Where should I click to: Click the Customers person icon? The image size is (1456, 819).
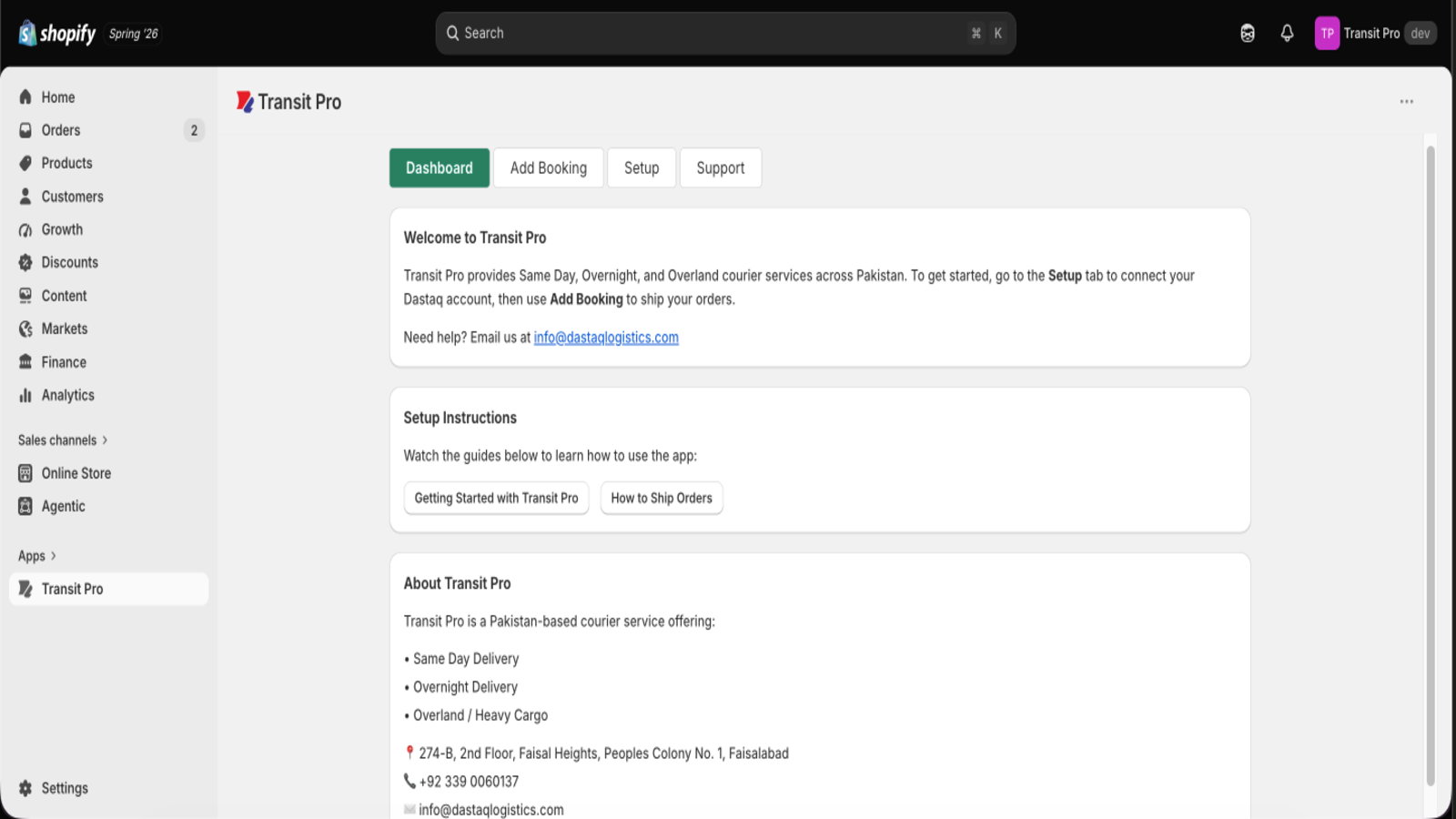pyautogui.click(x=25, y=197)
